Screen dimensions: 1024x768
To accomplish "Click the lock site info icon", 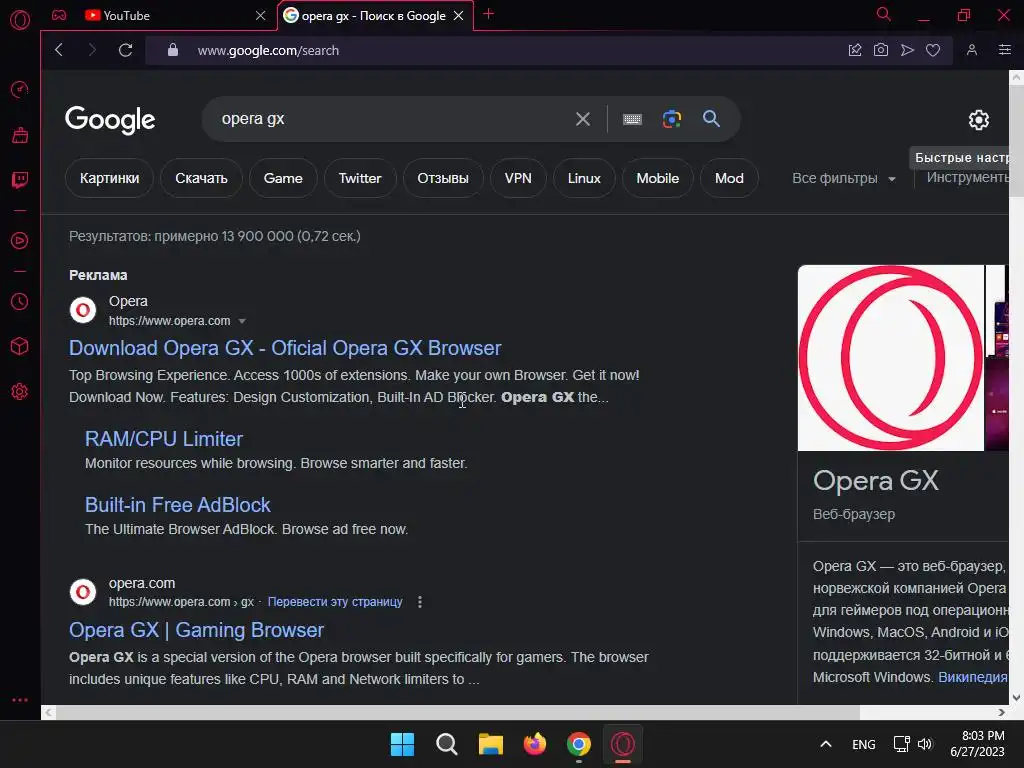I will pos(173,50).
